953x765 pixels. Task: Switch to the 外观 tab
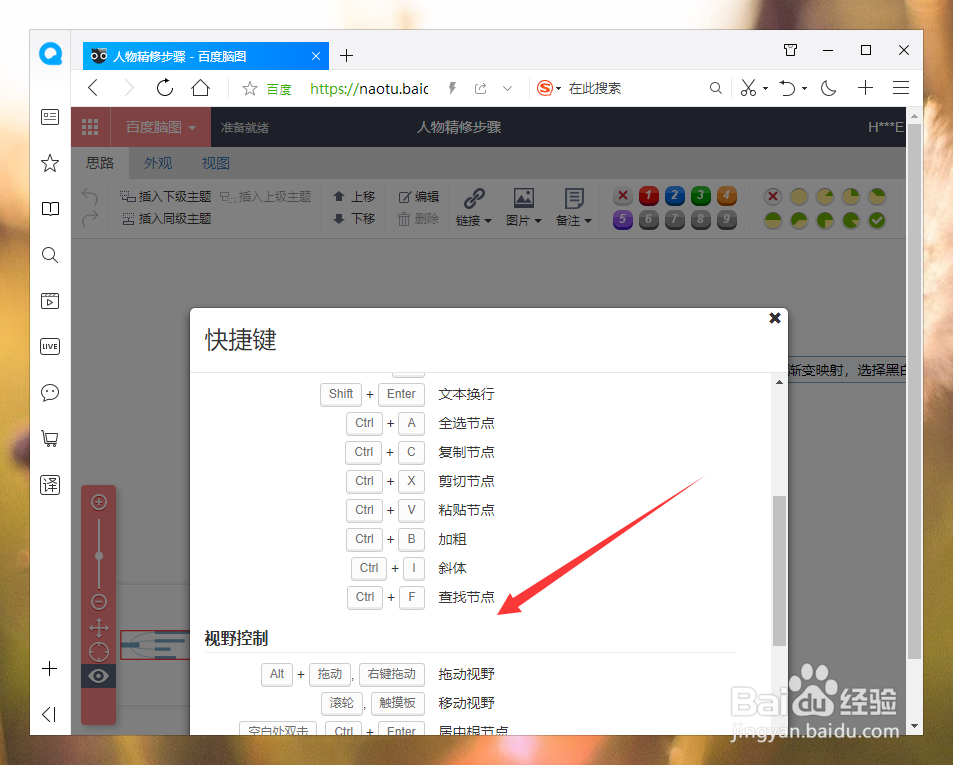click(x=157, y=162)
